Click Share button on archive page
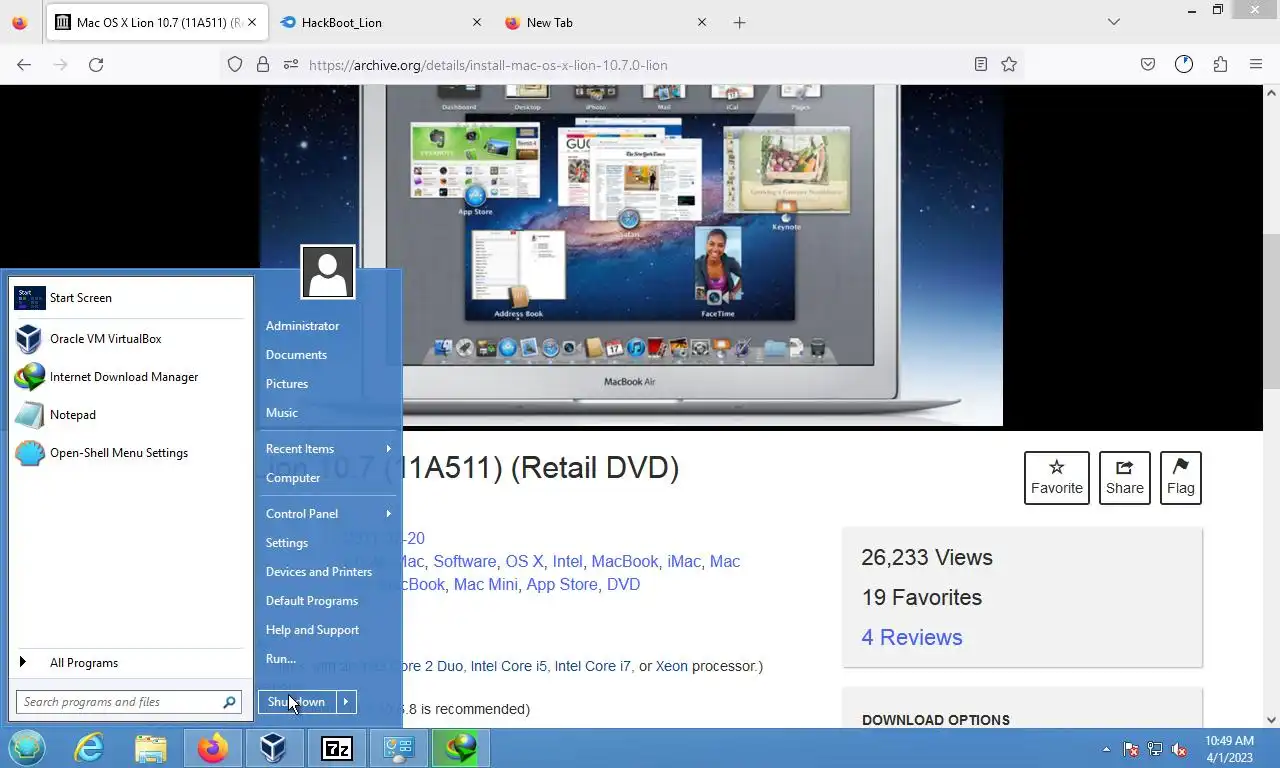1280x768 pixels. click(1125, 478)
